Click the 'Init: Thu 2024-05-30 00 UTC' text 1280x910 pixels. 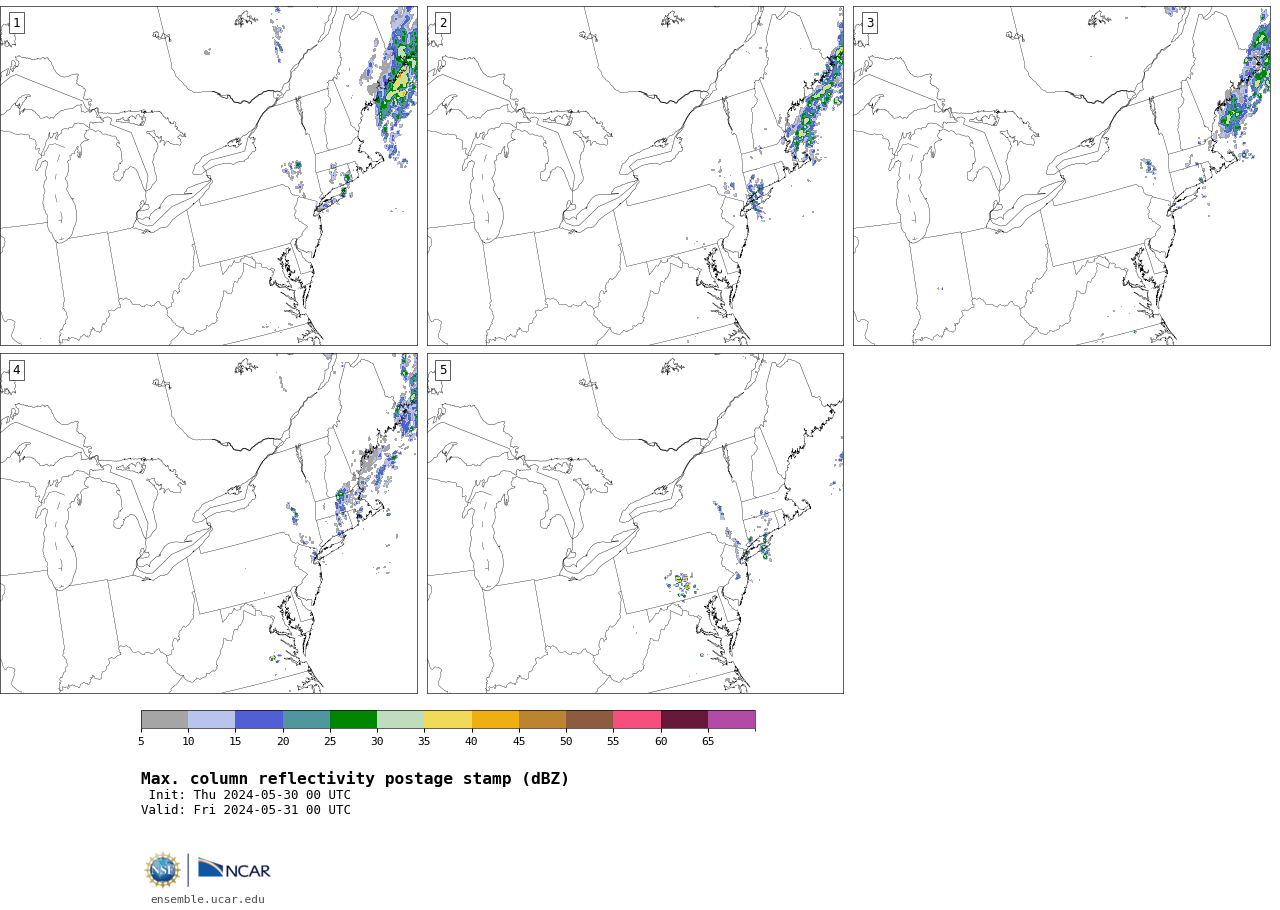click(x=250, y=796)
